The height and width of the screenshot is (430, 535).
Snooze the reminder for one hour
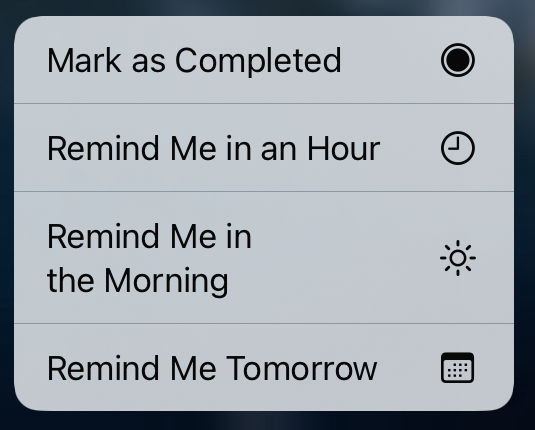coord(264,148)
